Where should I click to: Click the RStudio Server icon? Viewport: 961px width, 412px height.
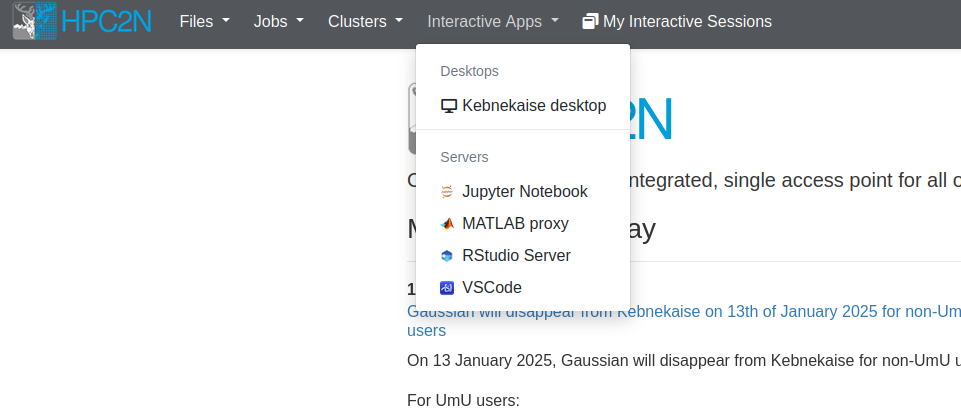(447, 256)
